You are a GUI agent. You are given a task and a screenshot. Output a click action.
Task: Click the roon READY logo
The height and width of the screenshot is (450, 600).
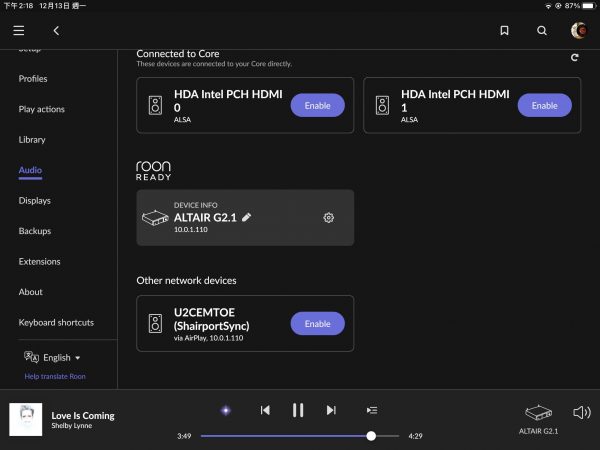coord(153,170)
